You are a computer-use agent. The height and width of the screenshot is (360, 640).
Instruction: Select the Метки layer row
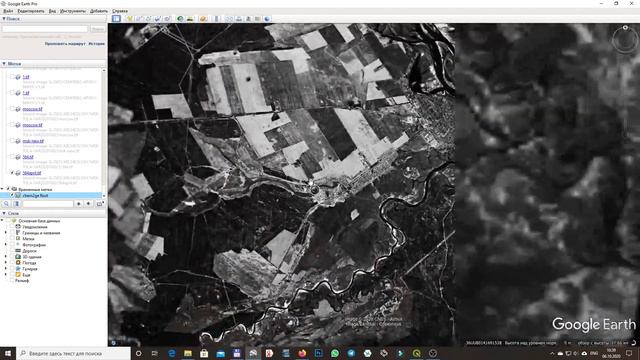click(28, 239)
